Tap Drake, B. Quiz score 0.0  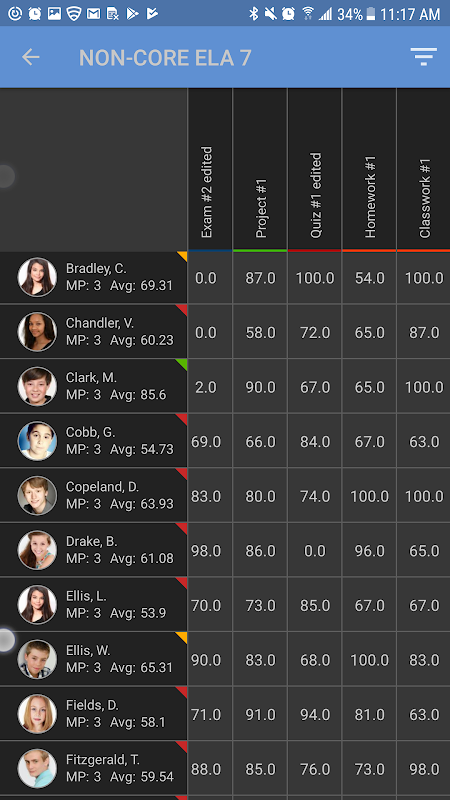[315, 551]
